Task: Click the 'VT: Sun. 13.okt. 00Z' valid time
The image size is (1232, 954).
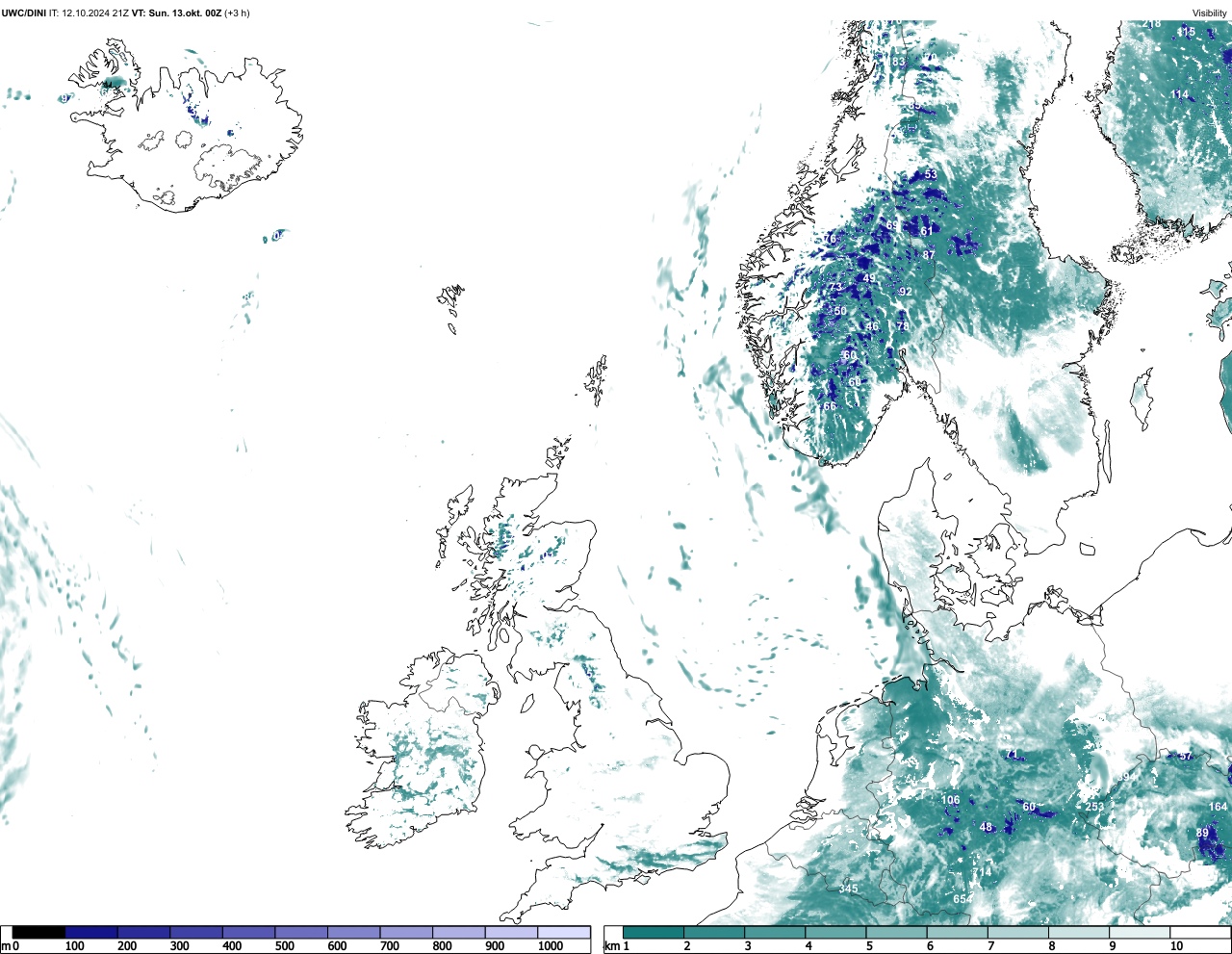Action: tap(176, 13)
